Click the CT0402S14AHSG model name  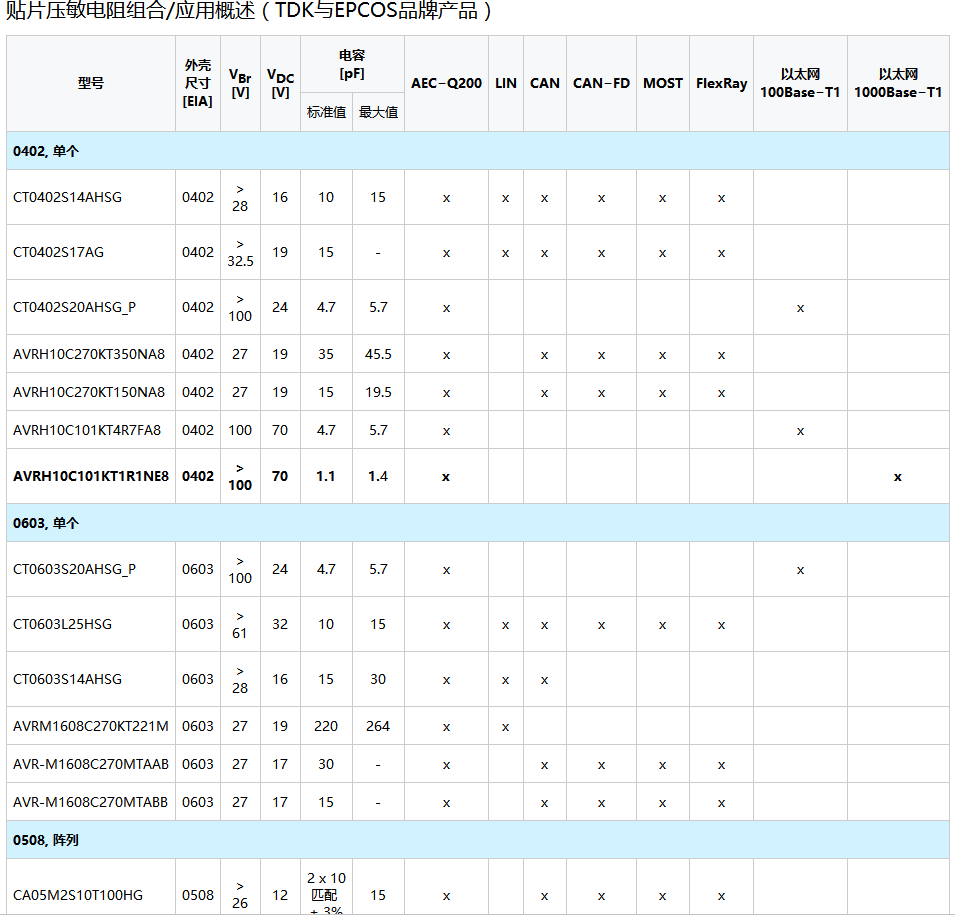click(67, 197)
